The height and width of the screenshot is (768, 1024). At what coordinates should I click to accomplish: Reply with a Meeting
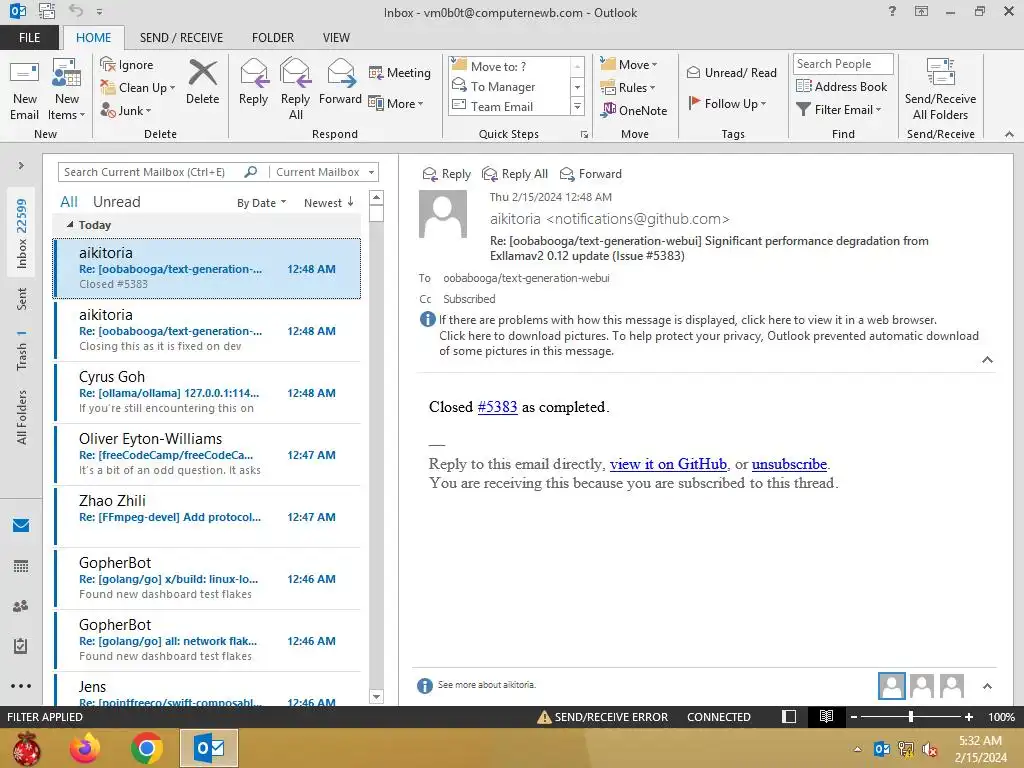[400, 72]
